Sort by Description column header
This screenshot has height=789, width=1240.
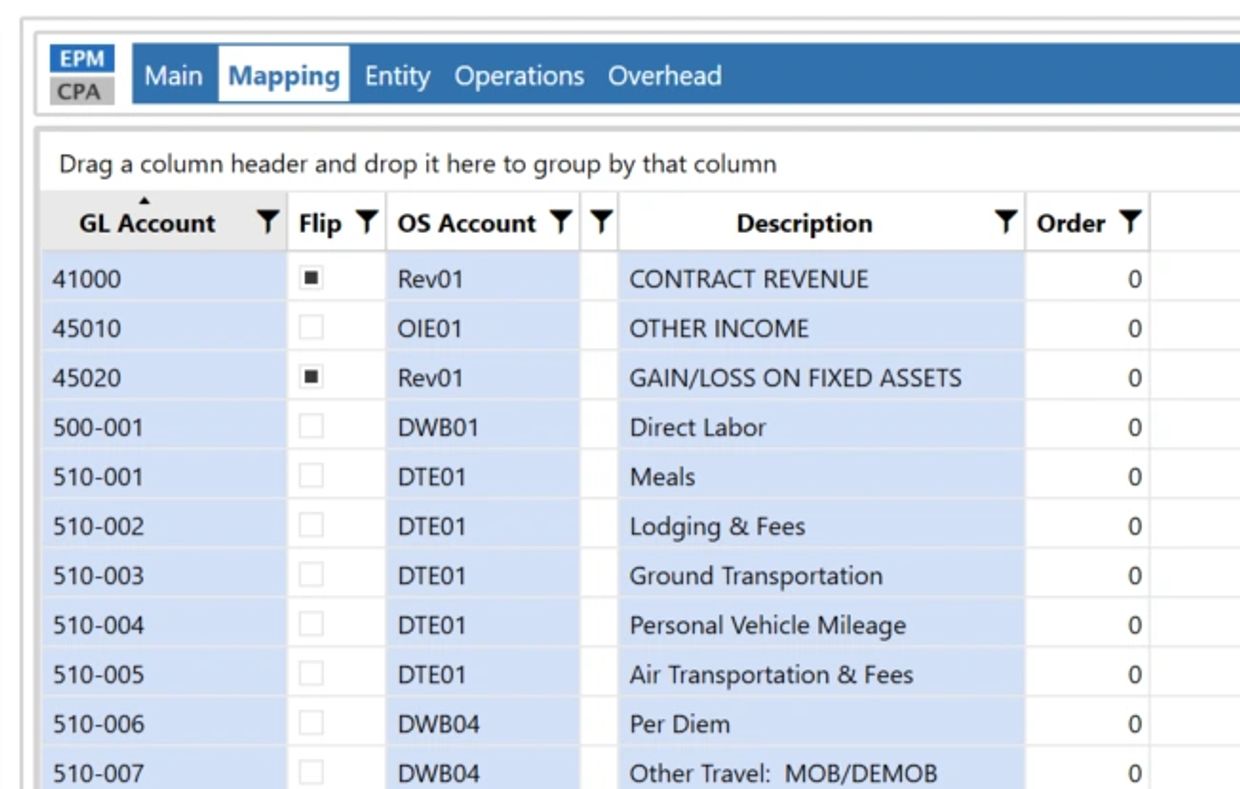pyautogui.click(x=804, y=223)
